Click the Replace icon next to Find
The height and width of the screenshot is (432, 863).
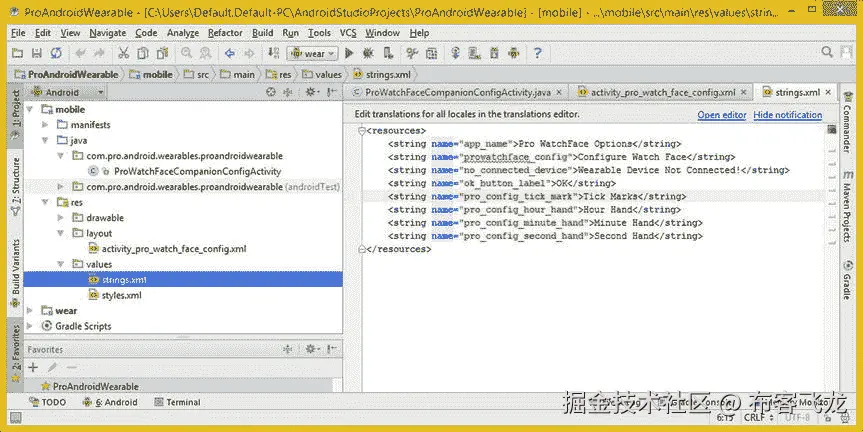click(x=205, y=53)
